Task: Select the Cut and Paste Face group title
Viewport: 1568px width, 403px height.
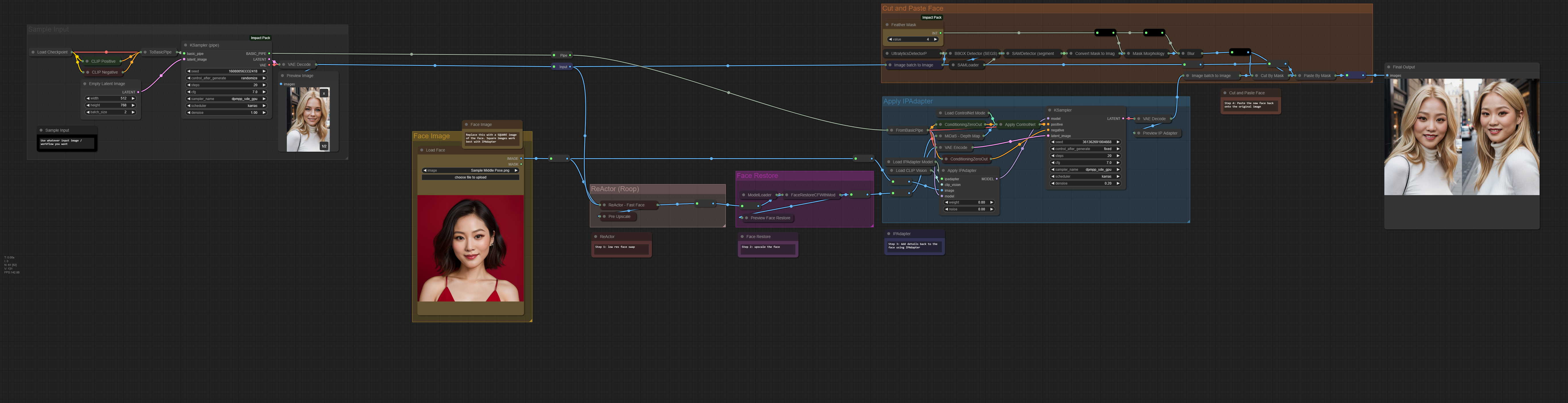Action: [912, 9]
